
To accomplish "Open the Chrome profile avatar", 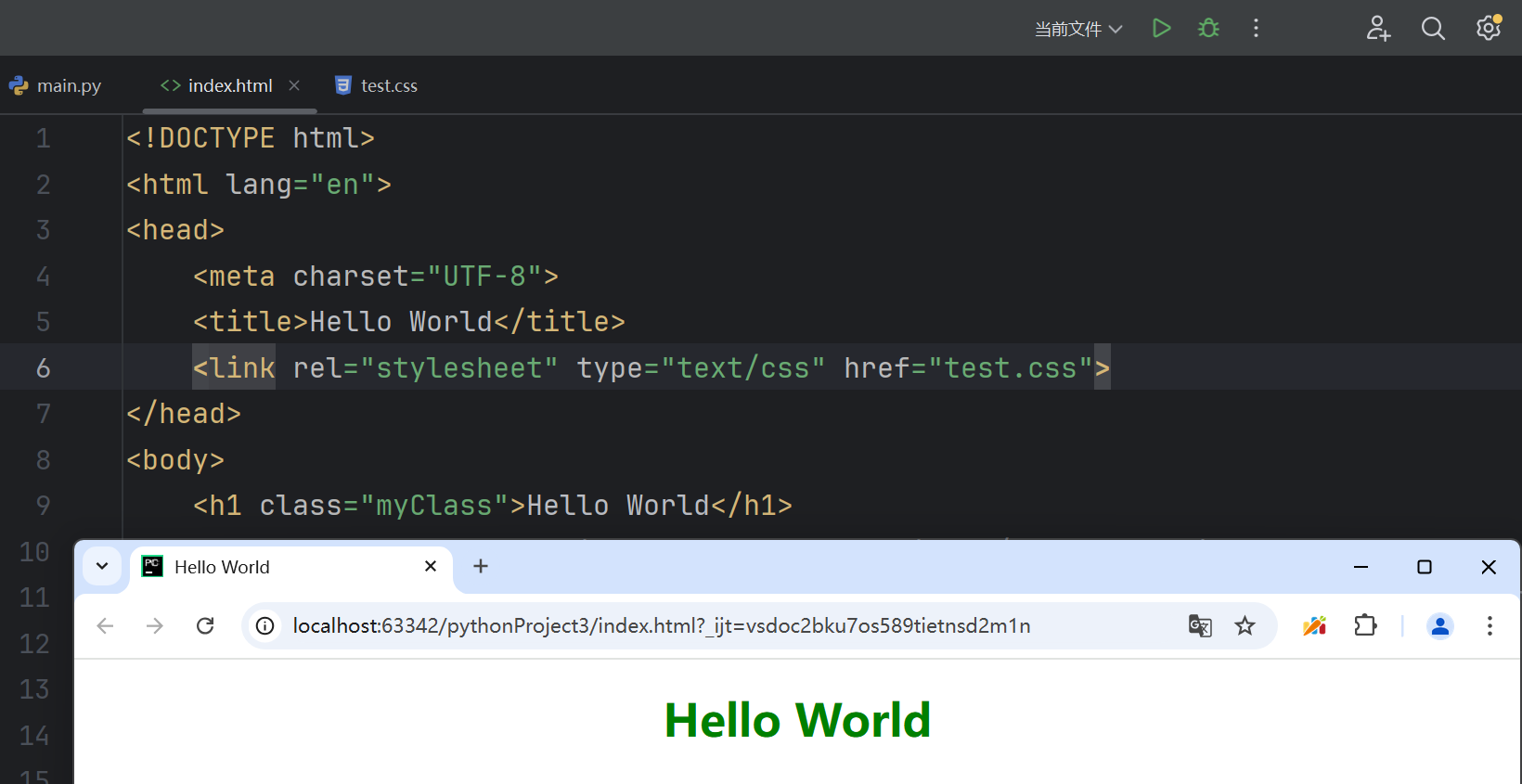I will tap(1440, 626).
